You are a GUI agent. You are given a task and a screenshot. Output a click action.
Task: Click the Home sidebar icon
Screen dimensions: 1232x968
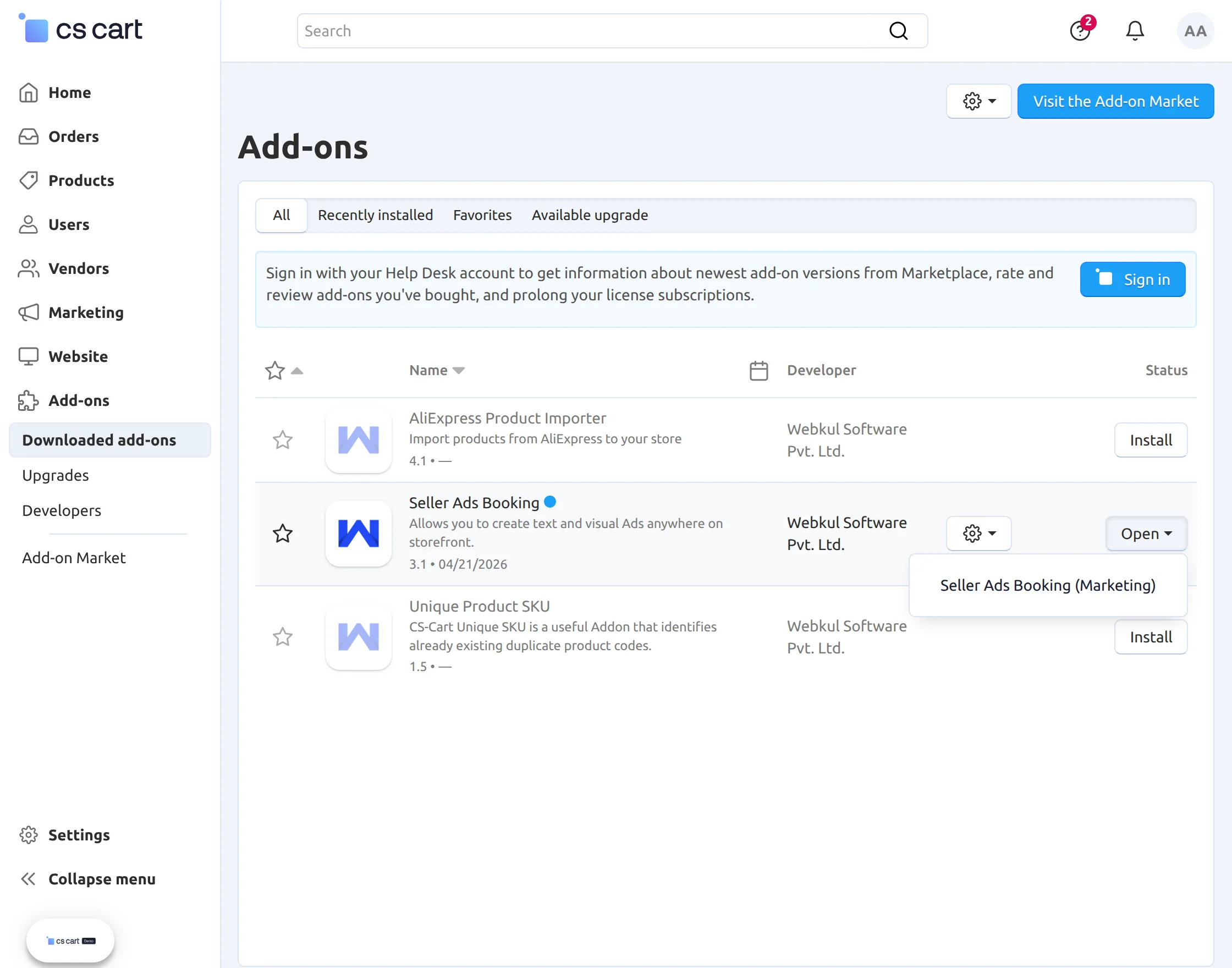(x=29, y=92)
